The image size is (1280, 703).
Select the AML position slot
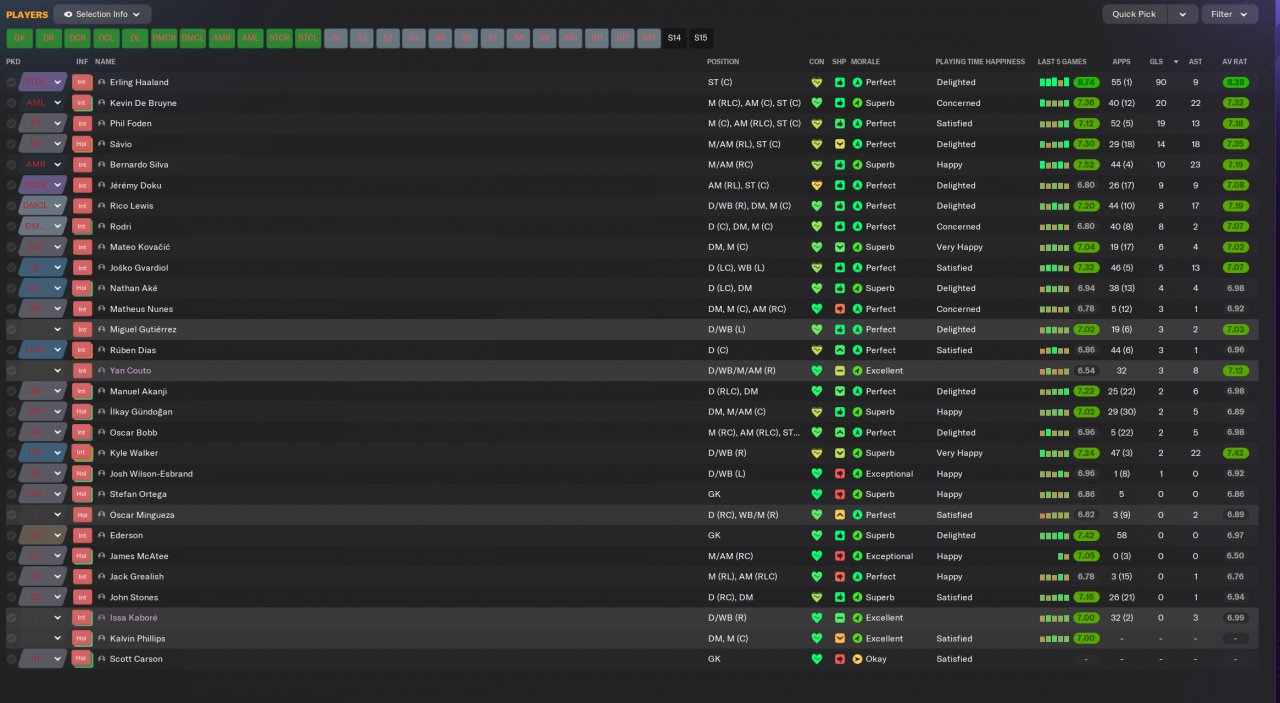250,38
